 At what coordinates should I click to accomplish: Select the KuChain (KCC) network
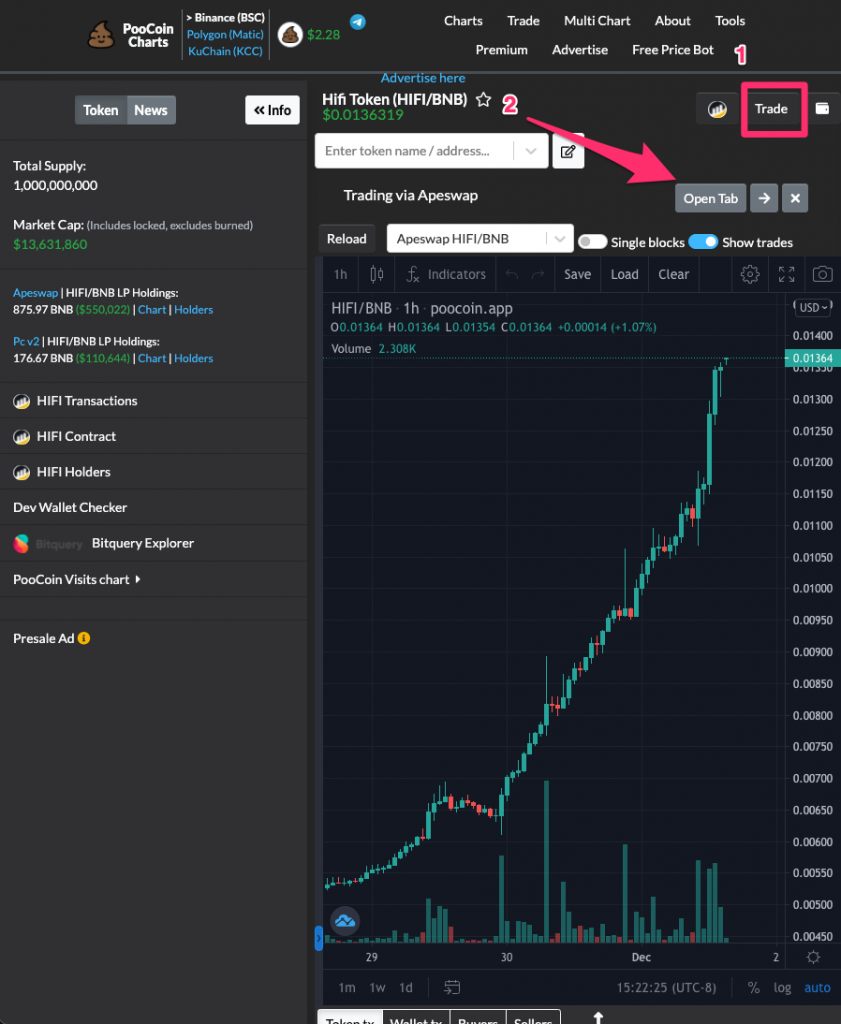(225, 51)
